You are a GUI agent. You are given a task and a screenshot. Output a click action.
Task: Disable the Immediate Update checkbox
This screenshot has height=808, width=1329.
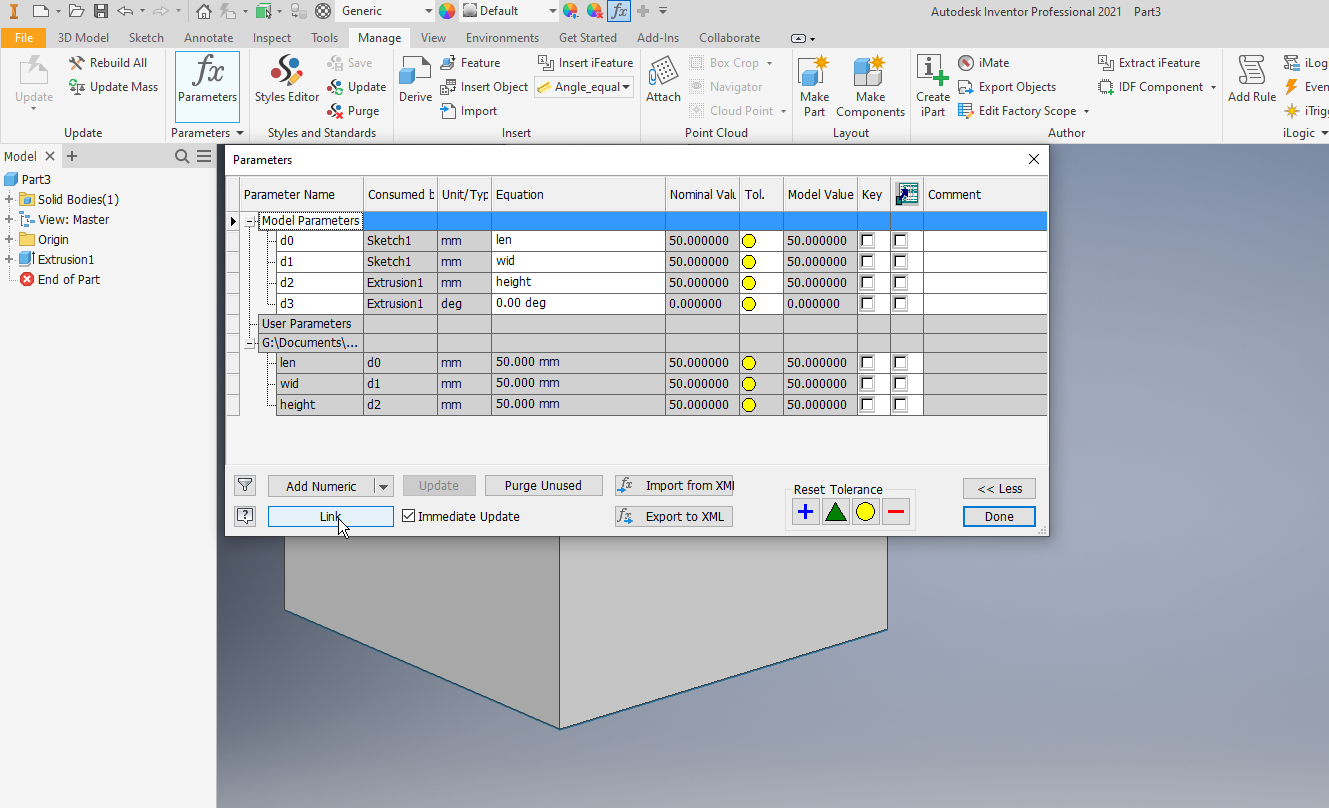coord(408,516)
